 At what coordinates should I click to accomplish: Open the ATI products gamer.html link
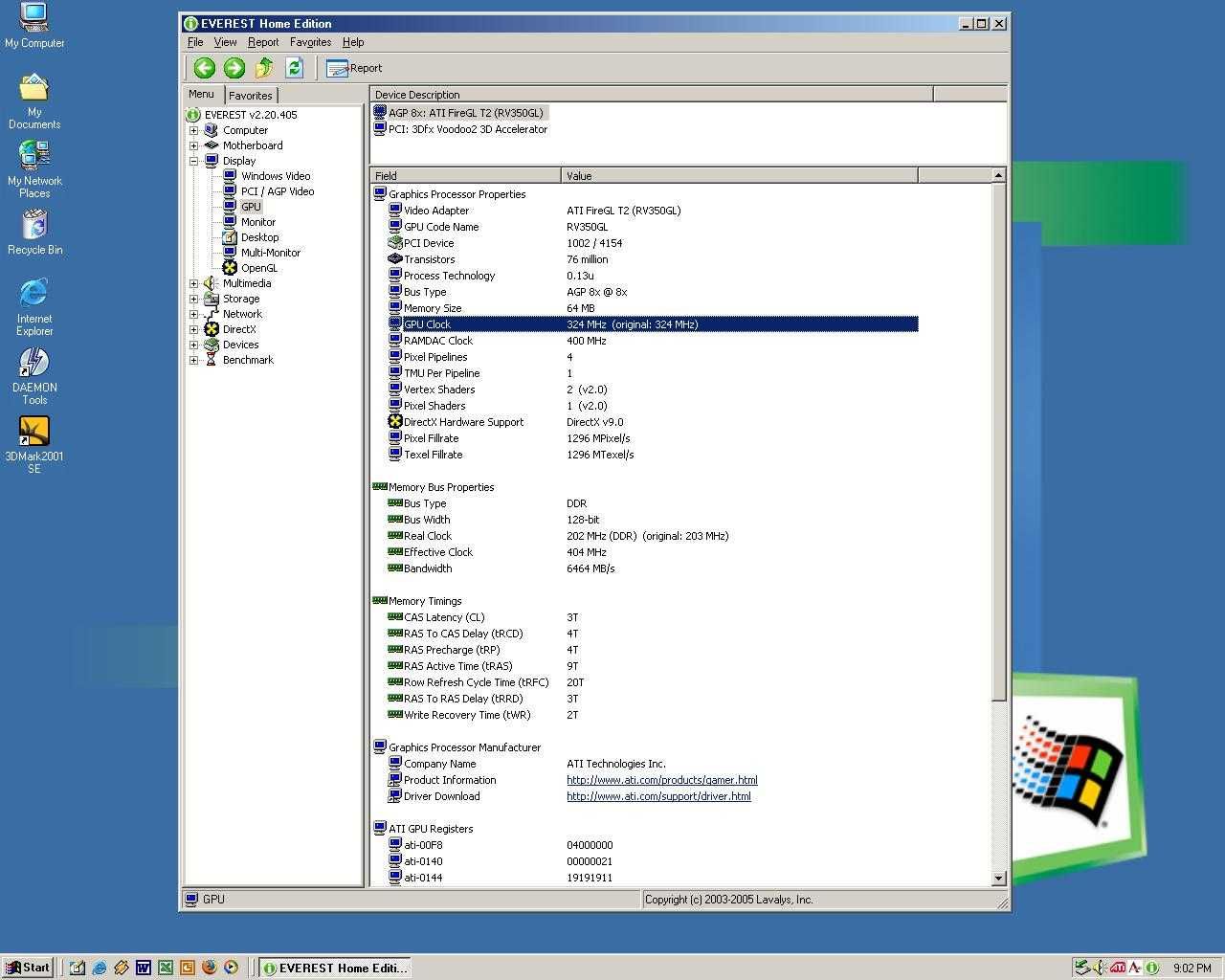click(662, 780)
